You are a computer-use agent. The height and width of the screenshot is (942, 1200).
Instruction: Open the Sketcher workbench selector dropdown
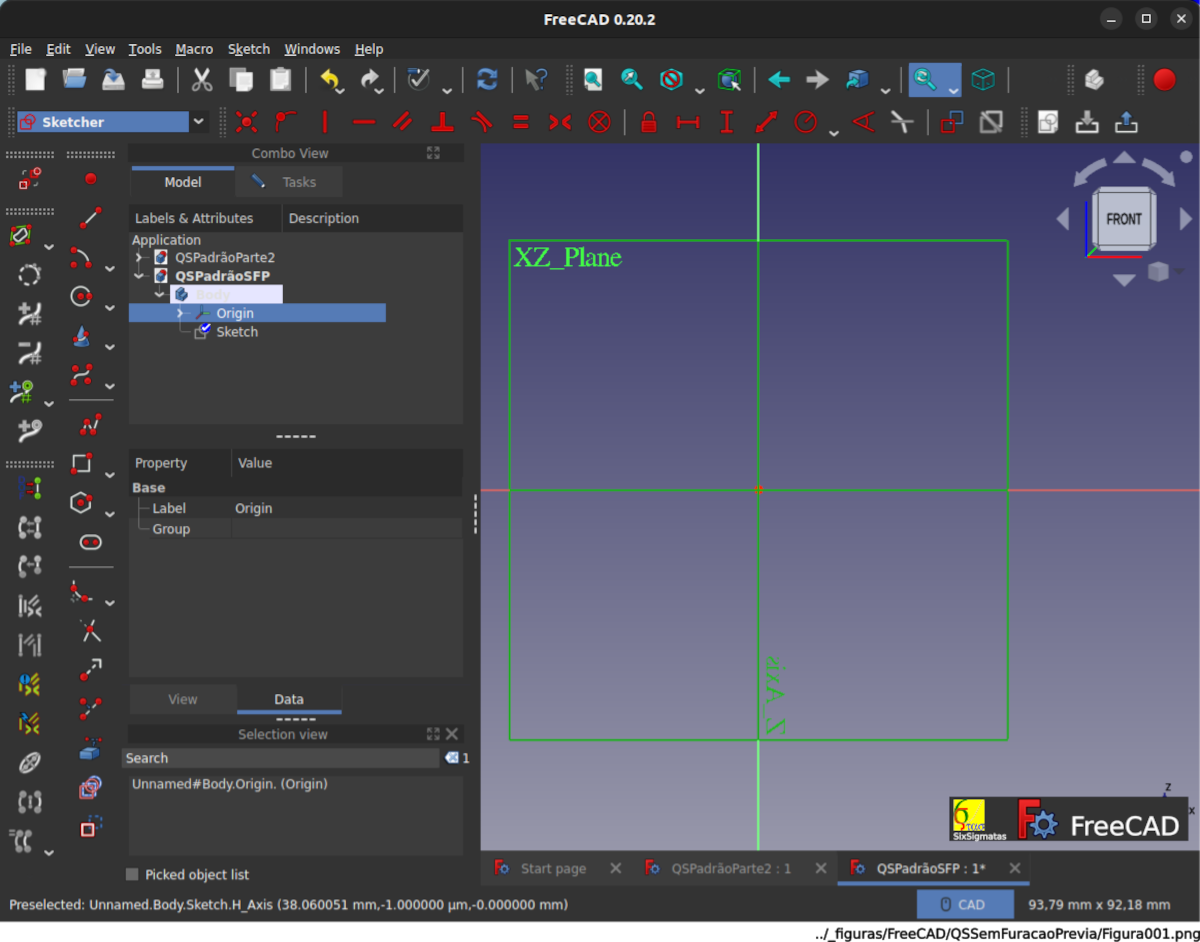113,122
